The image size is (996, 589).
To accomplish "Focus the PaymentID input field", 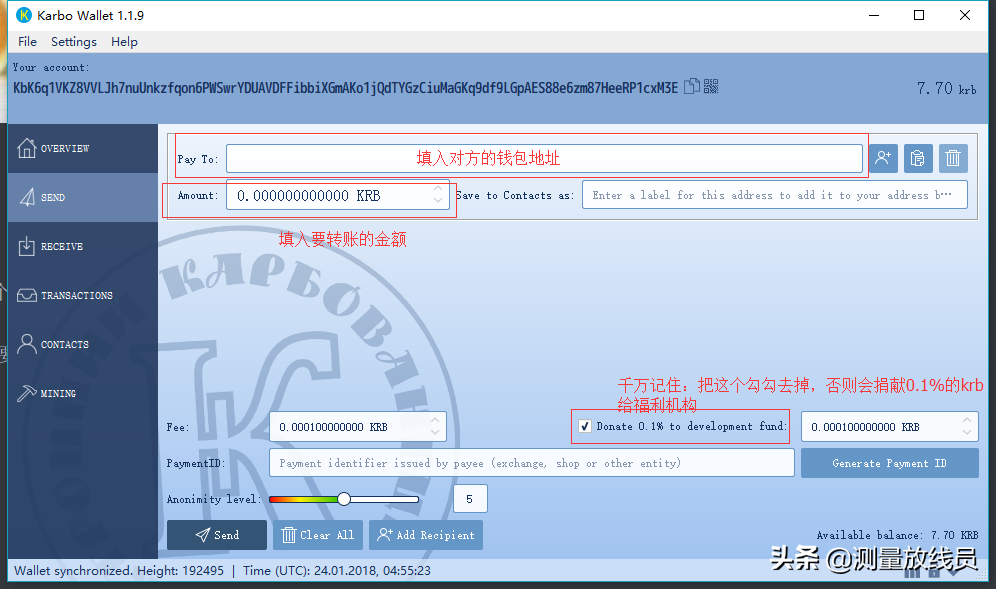I will coord(532,463).
